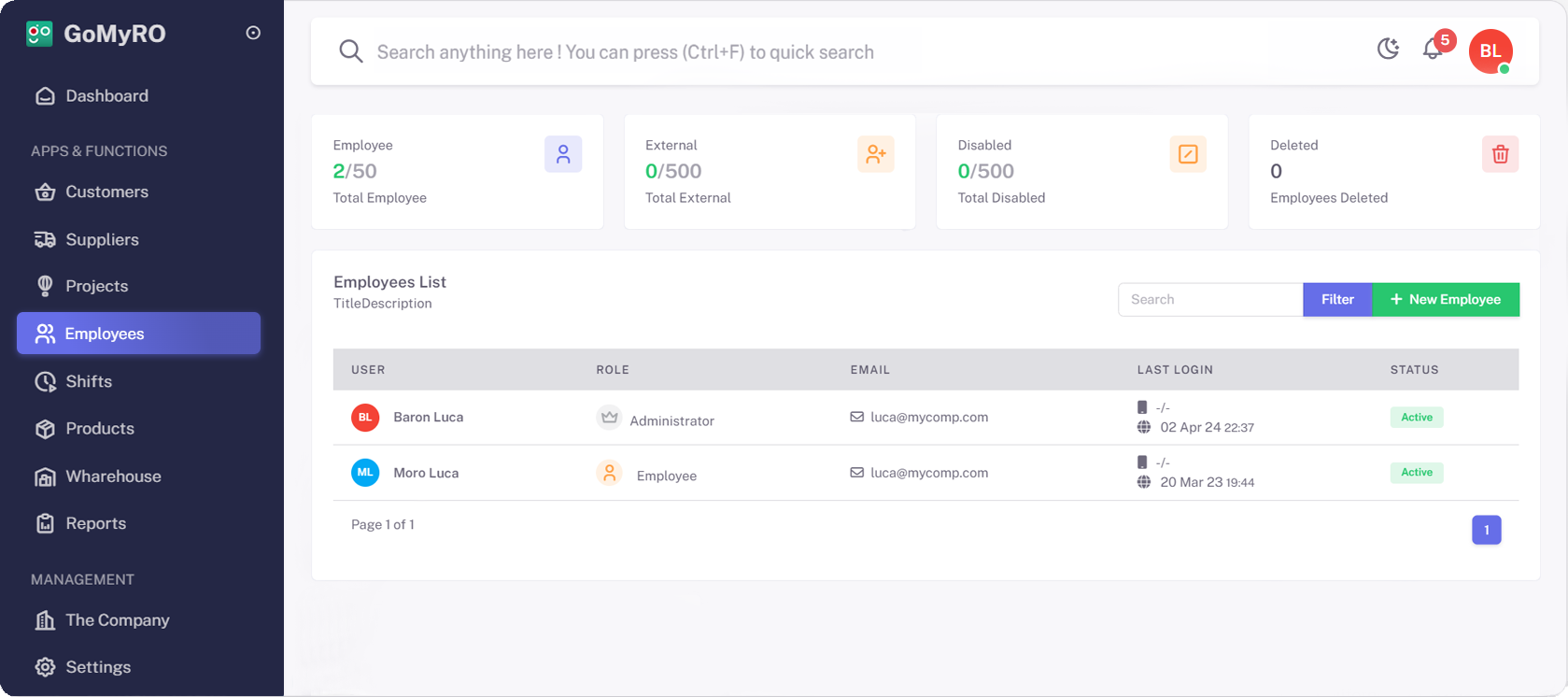Add a New Employee
Image resolution: width=1568 pixels, height=697 pixels.
(x=1445, y=300)
